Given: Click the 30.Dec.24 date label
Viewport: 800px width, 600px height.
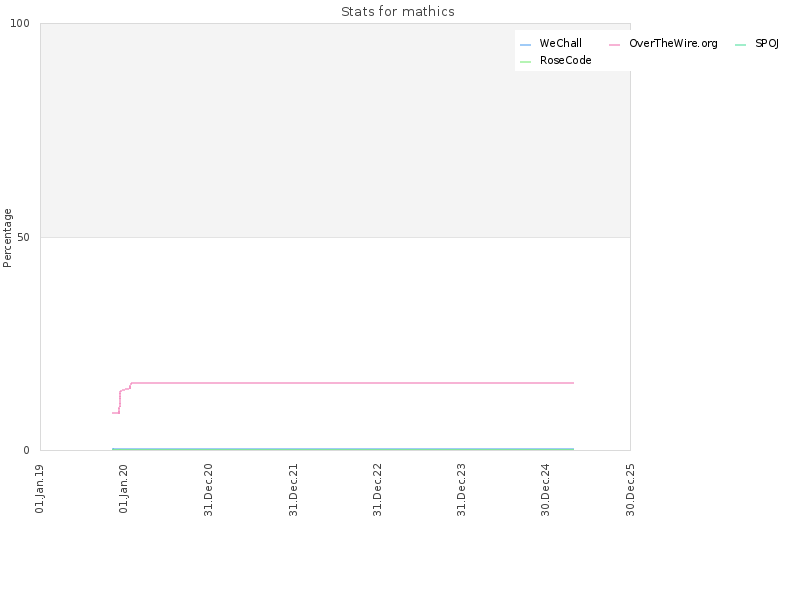Looking at the screenshot, I should 545,490.
